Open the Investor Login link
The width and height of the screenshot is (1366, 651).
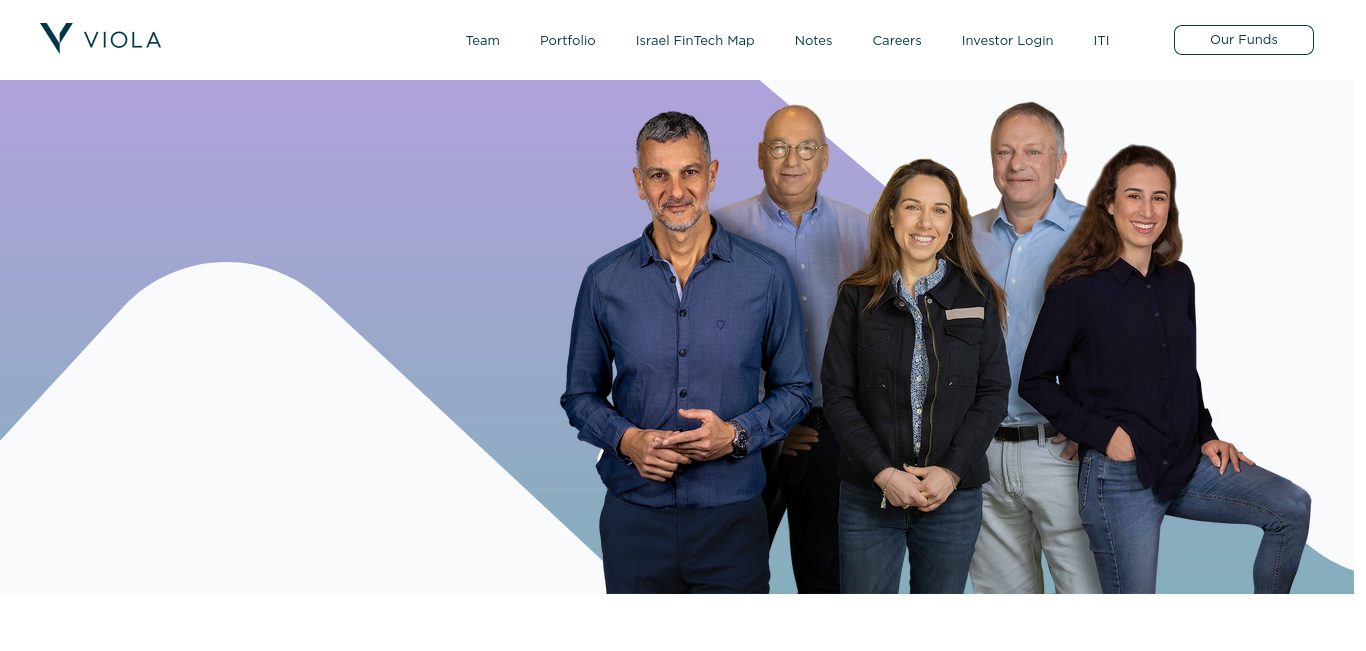pyautogui.click(x=1007, y=40)
